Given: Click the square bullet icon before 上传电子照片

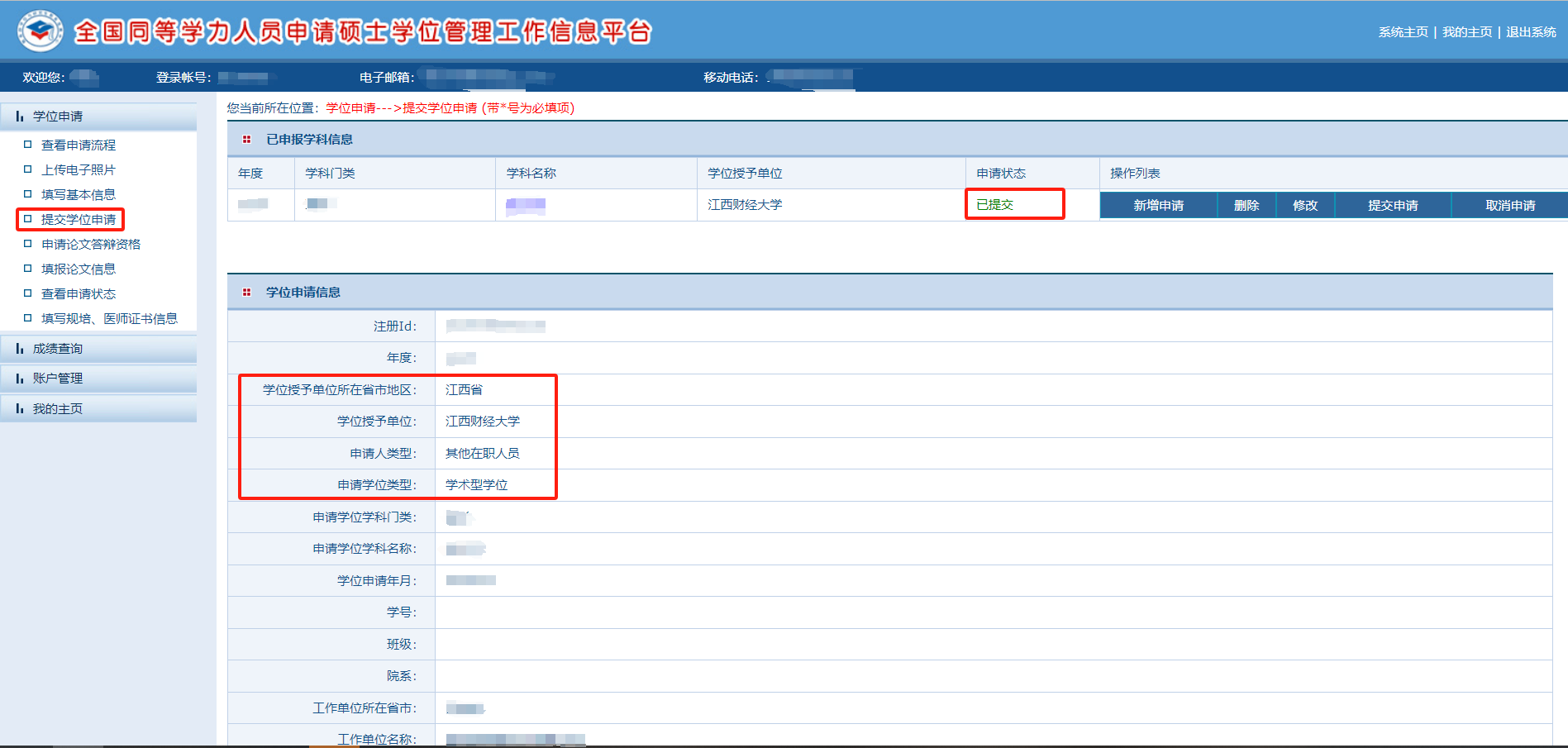Looking at the screenshot, I should click(x=28, y=169).
